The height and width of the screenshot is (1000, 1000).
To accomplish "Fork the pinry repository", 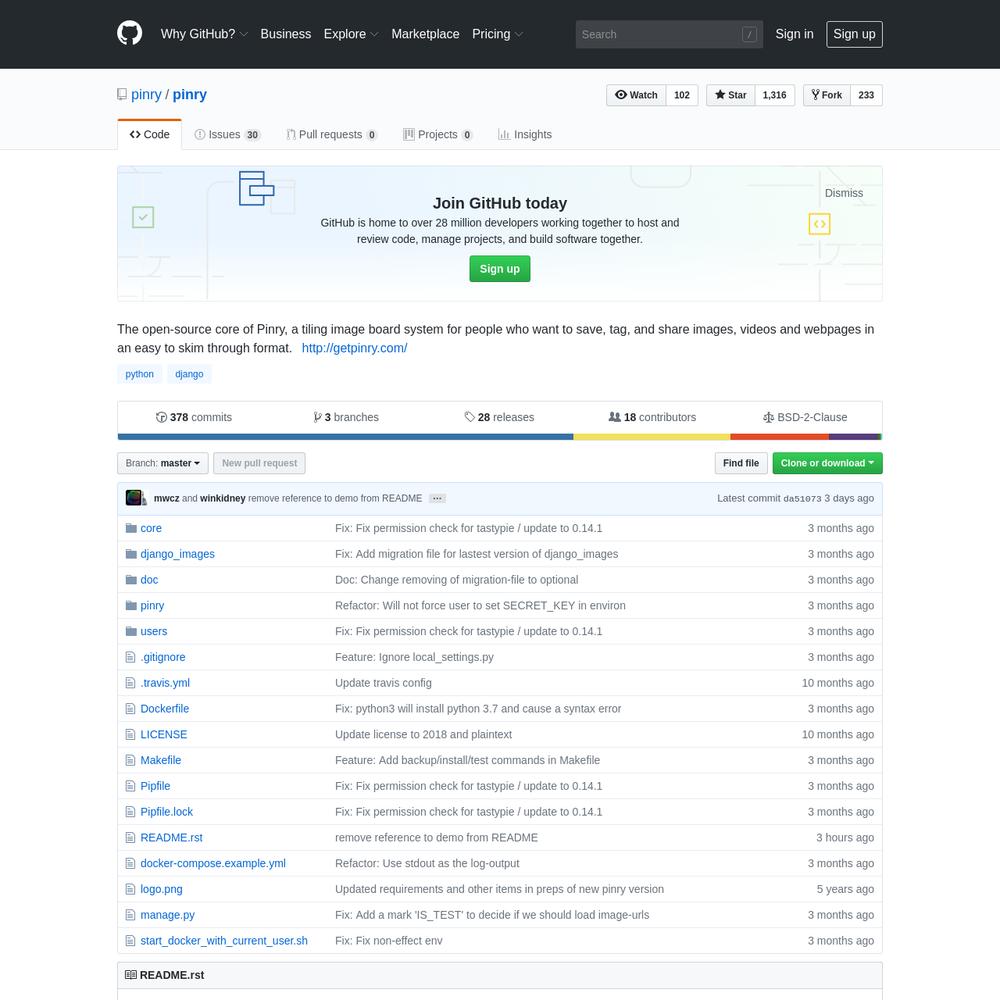I will (827, 95).
